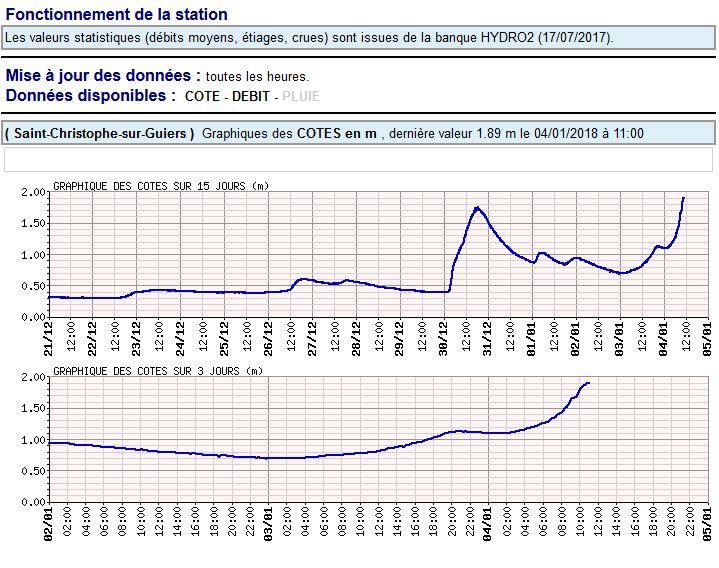Viewport: 719px width, 568px height.
Task: Click the 21/12 start date on 15-day axis
Action: 49,337
